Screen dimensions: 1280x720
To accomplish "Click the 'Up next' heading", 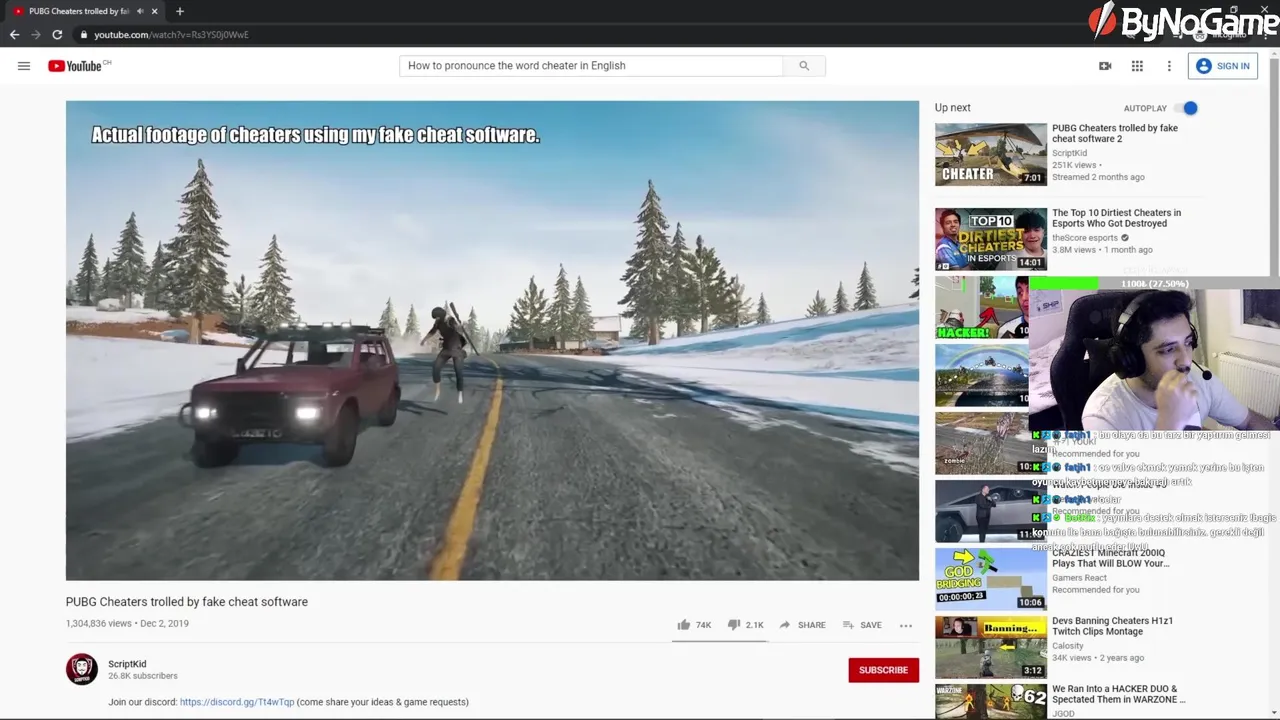I will pyautogui.click(x=953, y=108).
